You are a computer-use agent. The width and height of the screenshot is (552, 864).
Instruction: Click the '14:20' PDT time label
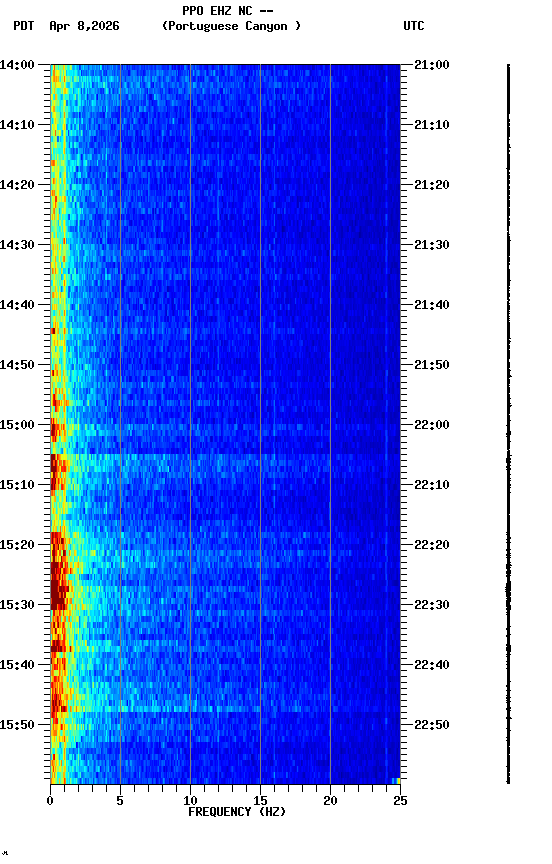(17, 185)
